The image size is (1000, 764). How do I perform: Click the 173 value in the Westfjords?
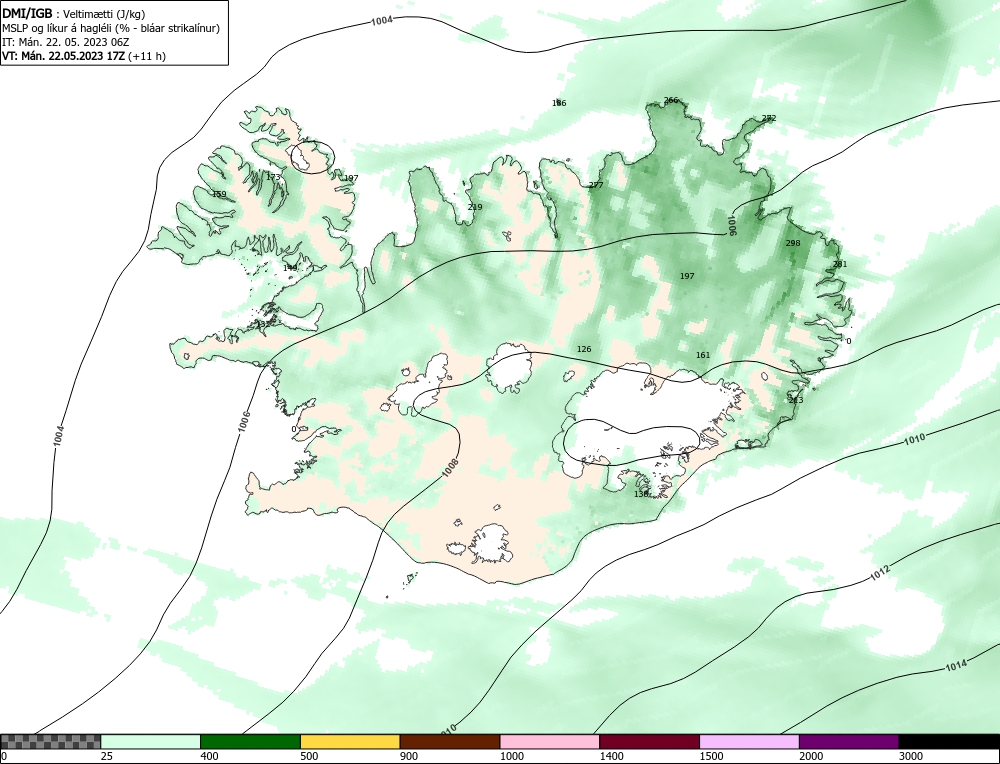tap(273, 177)
